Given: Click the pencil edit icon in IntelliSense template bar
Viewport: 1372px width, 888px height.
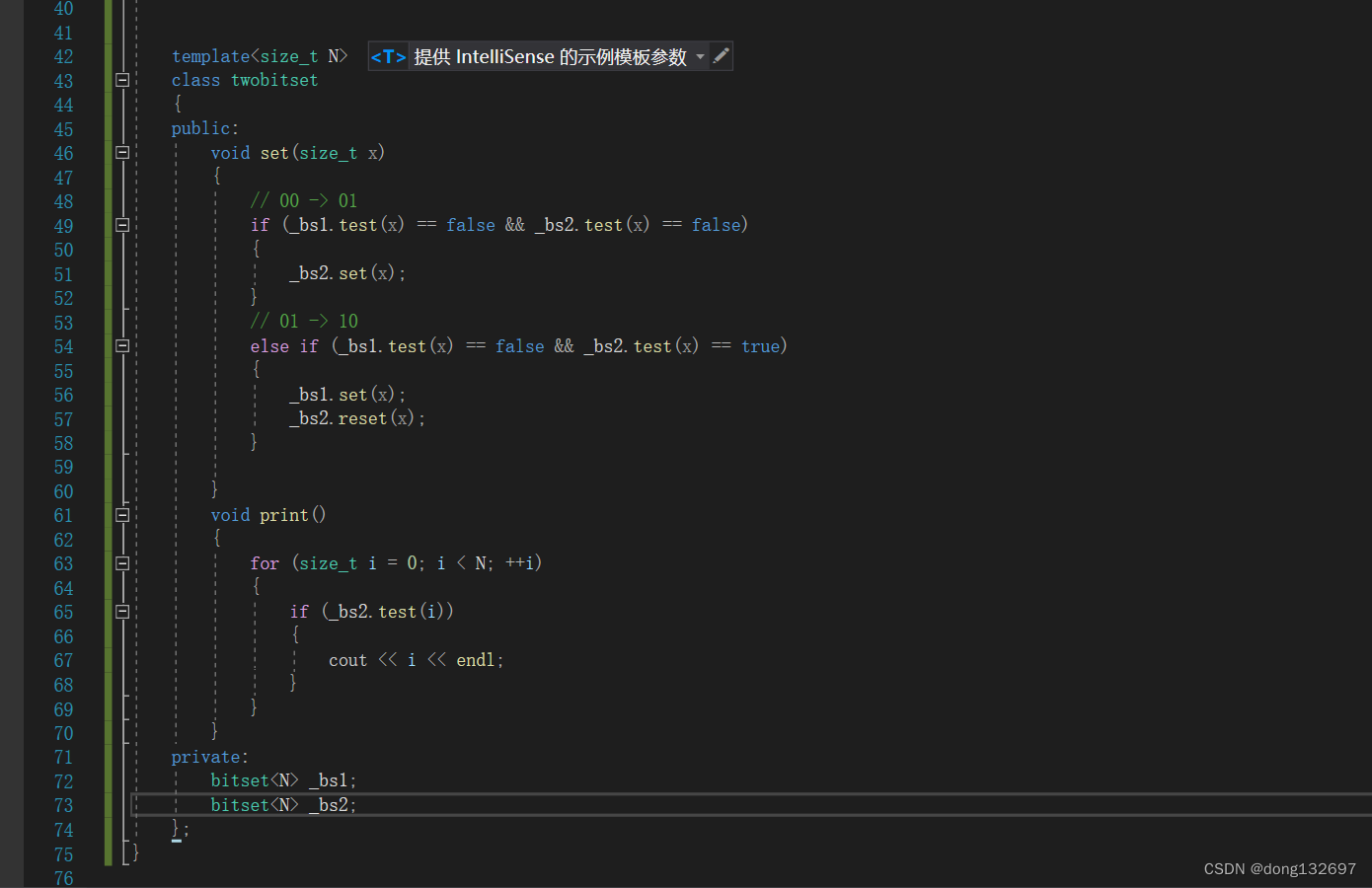Looking at the screenshot, I should pos(722,56).
